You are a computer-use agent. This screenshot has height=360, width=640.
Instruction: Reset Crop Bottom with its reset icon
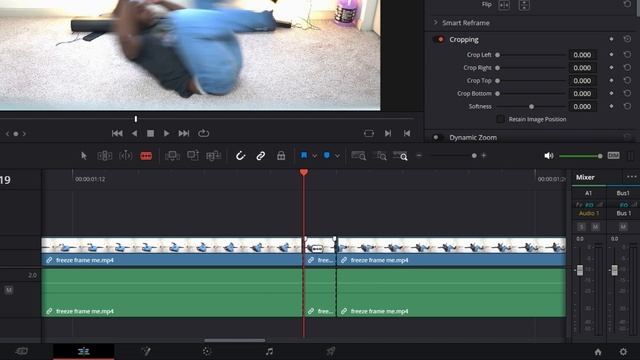[627, 93]
